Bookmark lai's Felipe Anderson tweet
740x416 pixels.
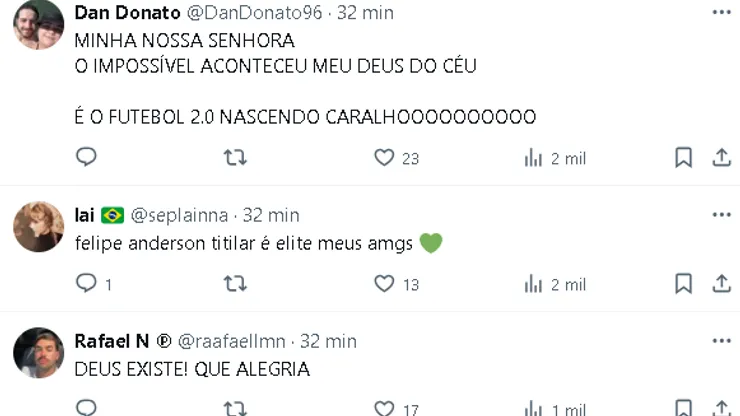[683, 284]
